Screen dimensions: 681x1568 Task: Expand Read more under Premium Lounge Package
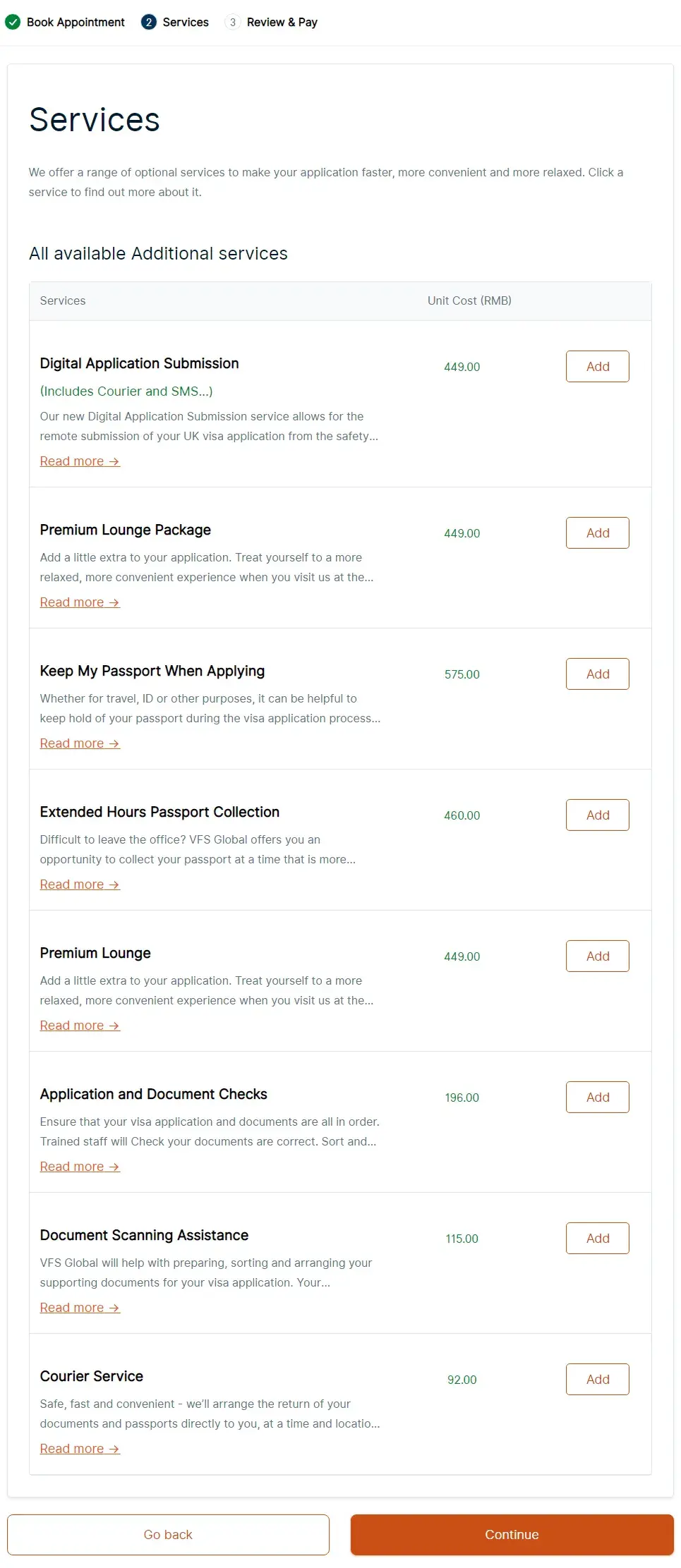tap(80, 602)
